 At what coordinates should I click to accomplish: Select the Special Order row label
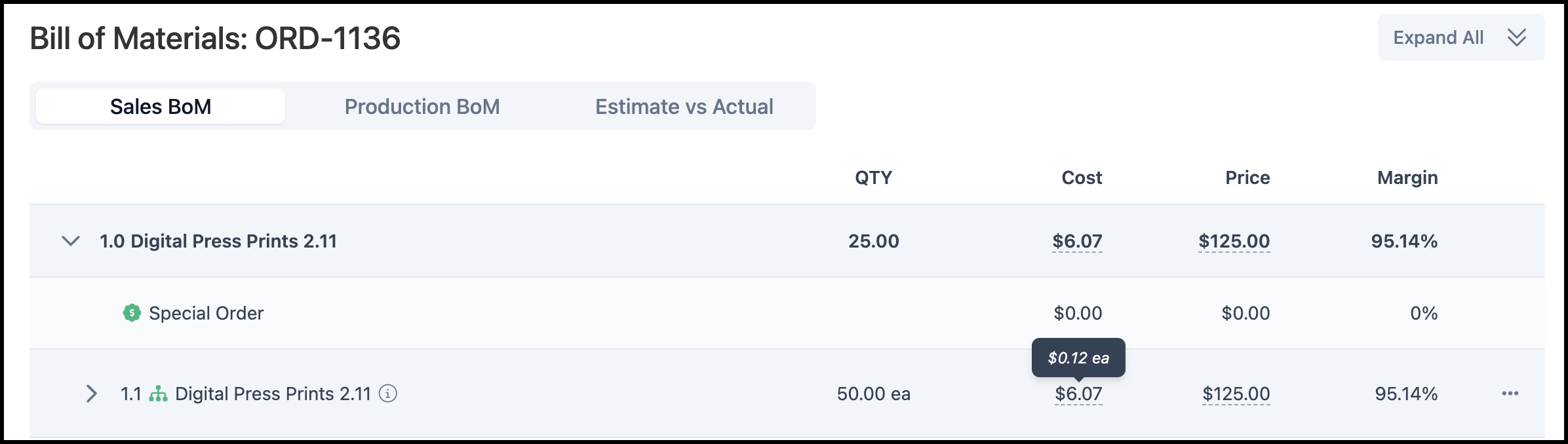tap(206, 313)
